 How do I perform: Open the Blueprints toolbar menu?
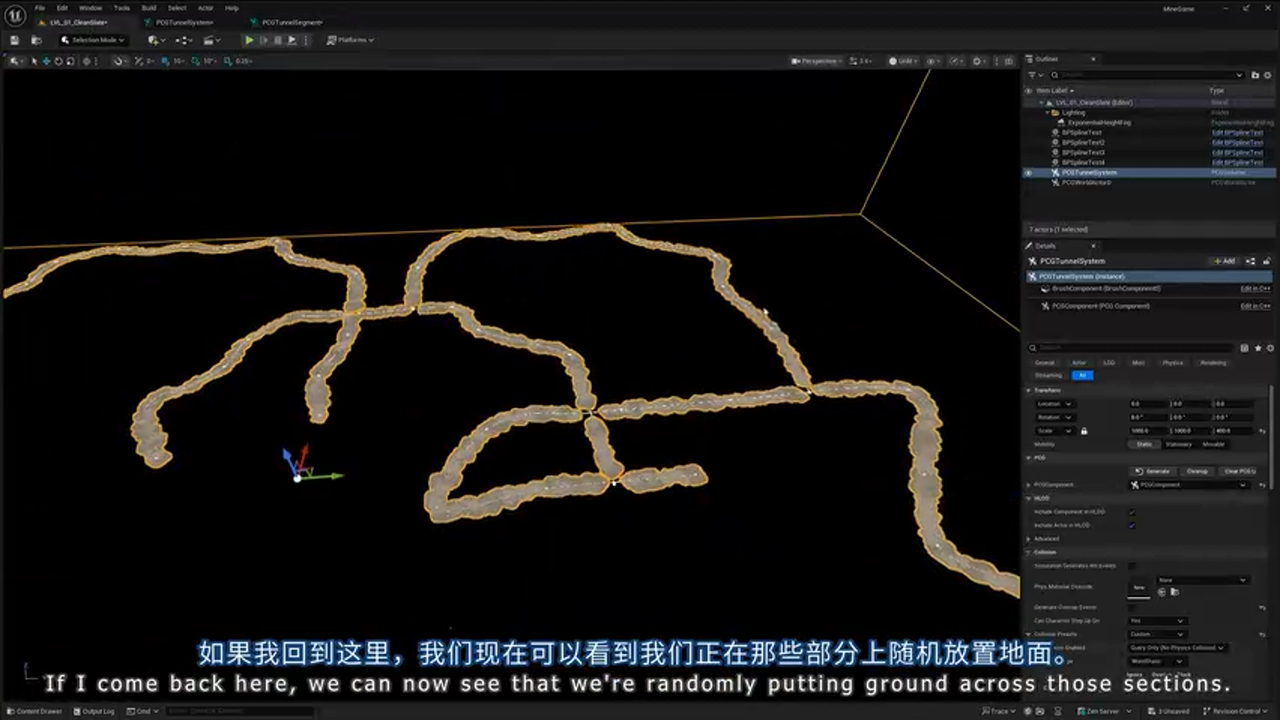tap(183, 40)
